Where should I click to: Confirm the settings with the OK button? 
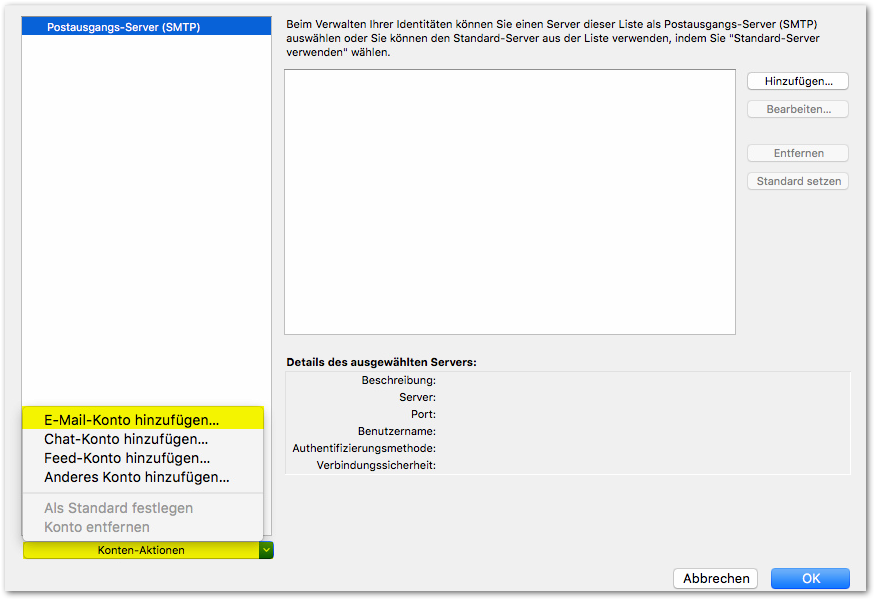[810, 578]
